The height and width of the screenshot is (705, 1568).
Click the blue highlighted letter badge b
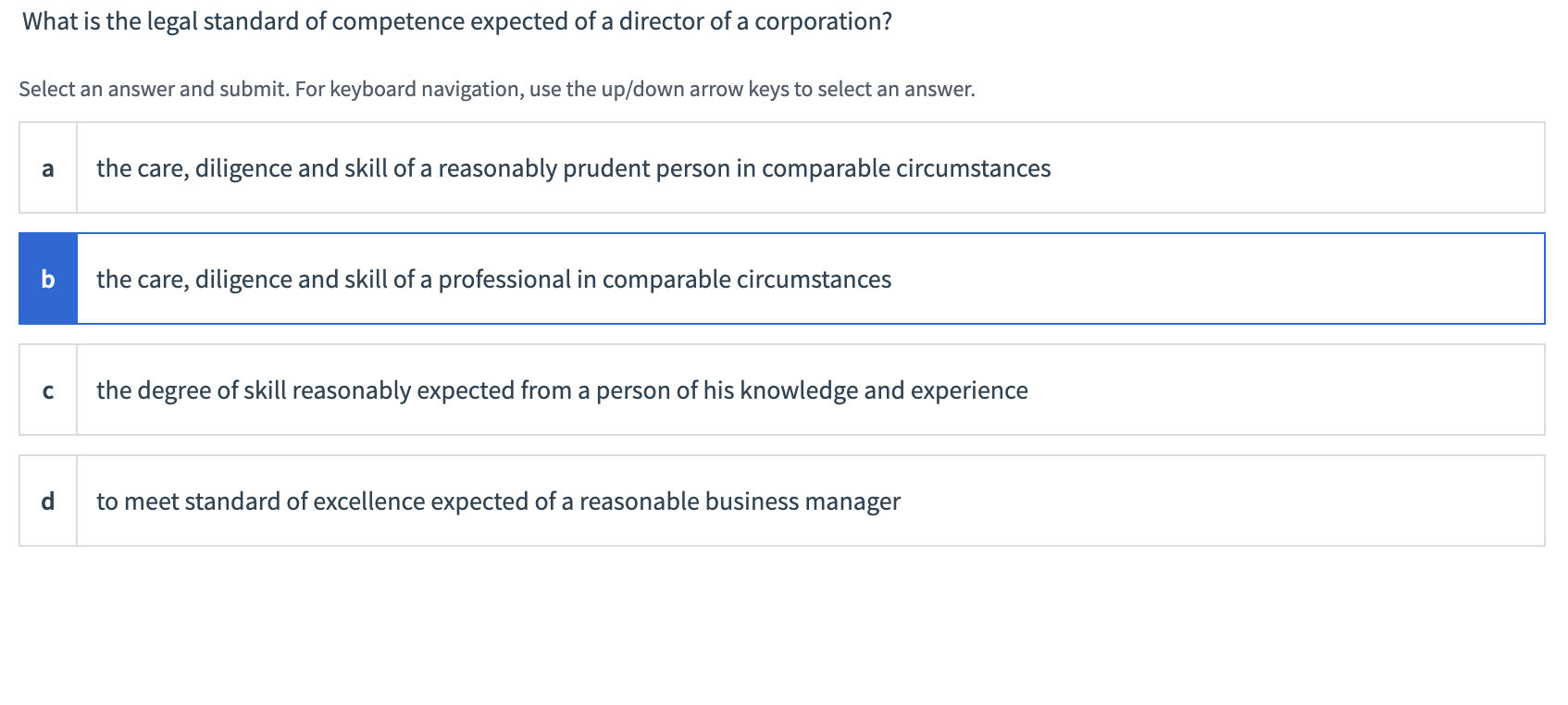48,278
